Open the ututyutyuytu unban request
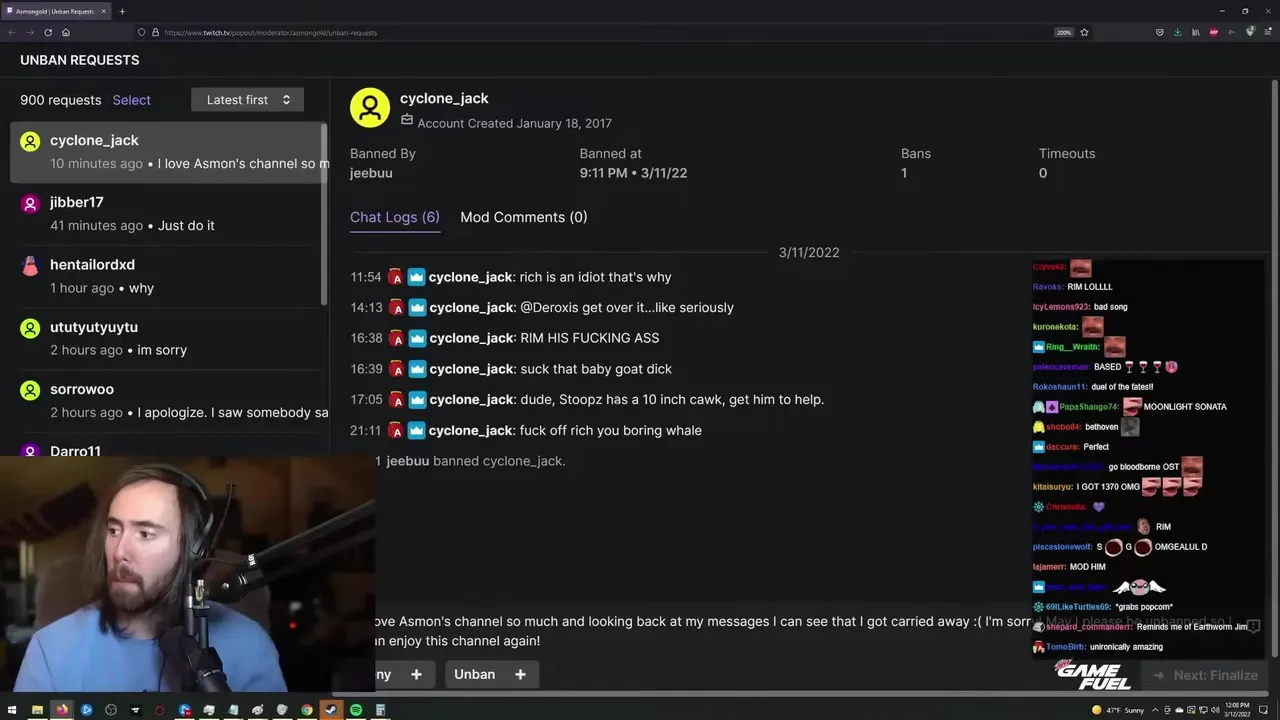 [168, 338]
